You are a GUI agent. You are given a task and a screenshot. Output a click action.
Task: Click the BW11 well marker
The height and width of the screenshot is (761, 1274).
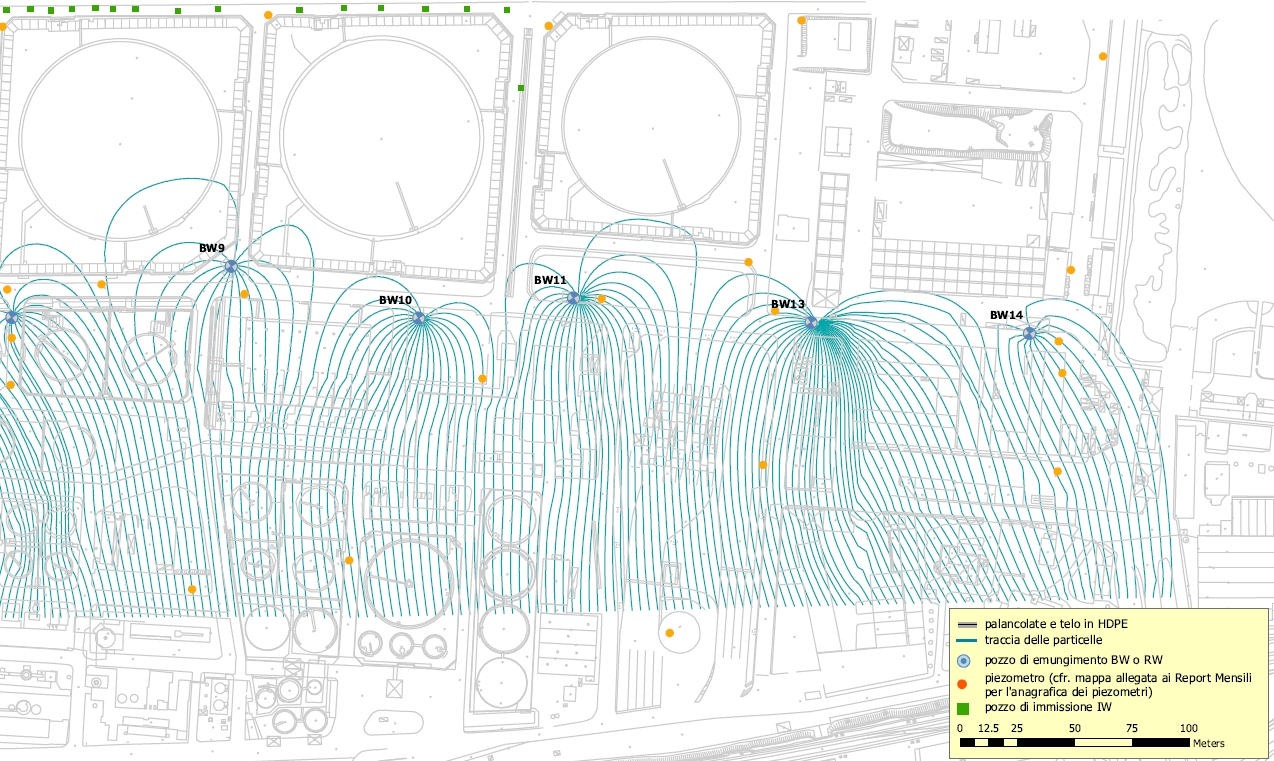point(574,298)
